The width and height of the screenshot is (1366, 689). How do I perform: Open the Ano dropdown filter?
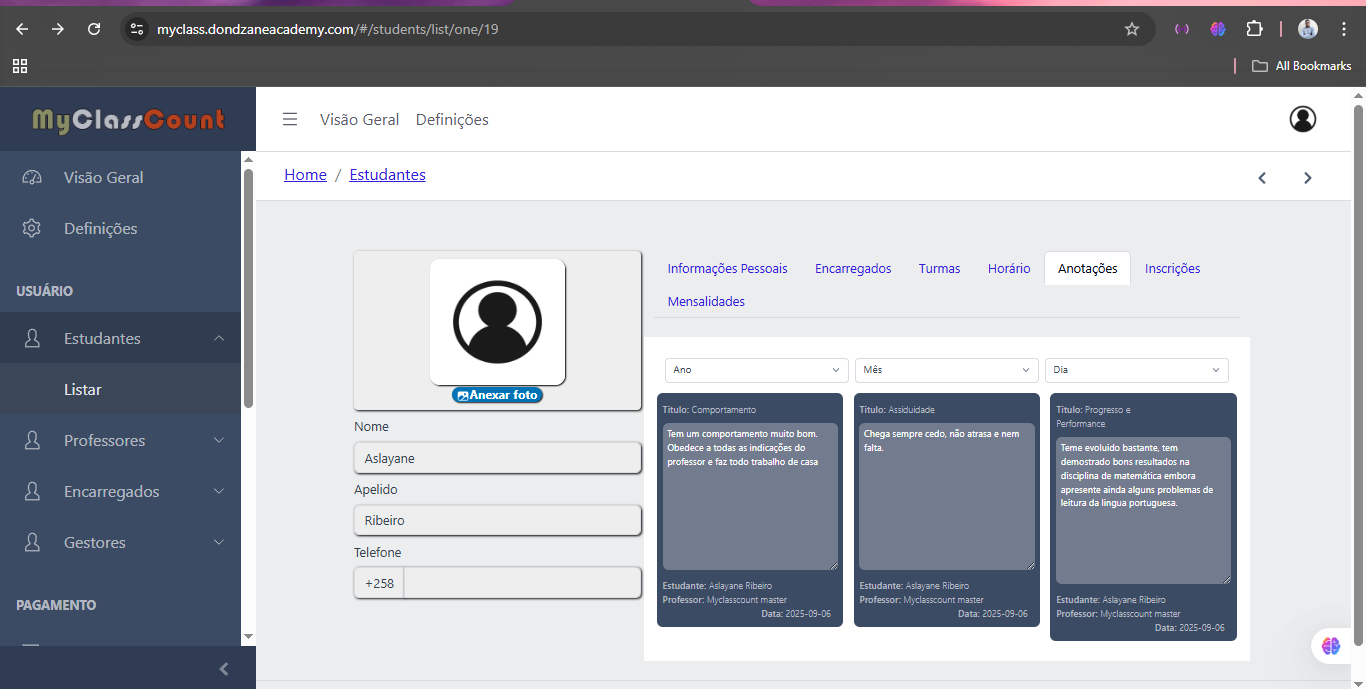(756, 370)
